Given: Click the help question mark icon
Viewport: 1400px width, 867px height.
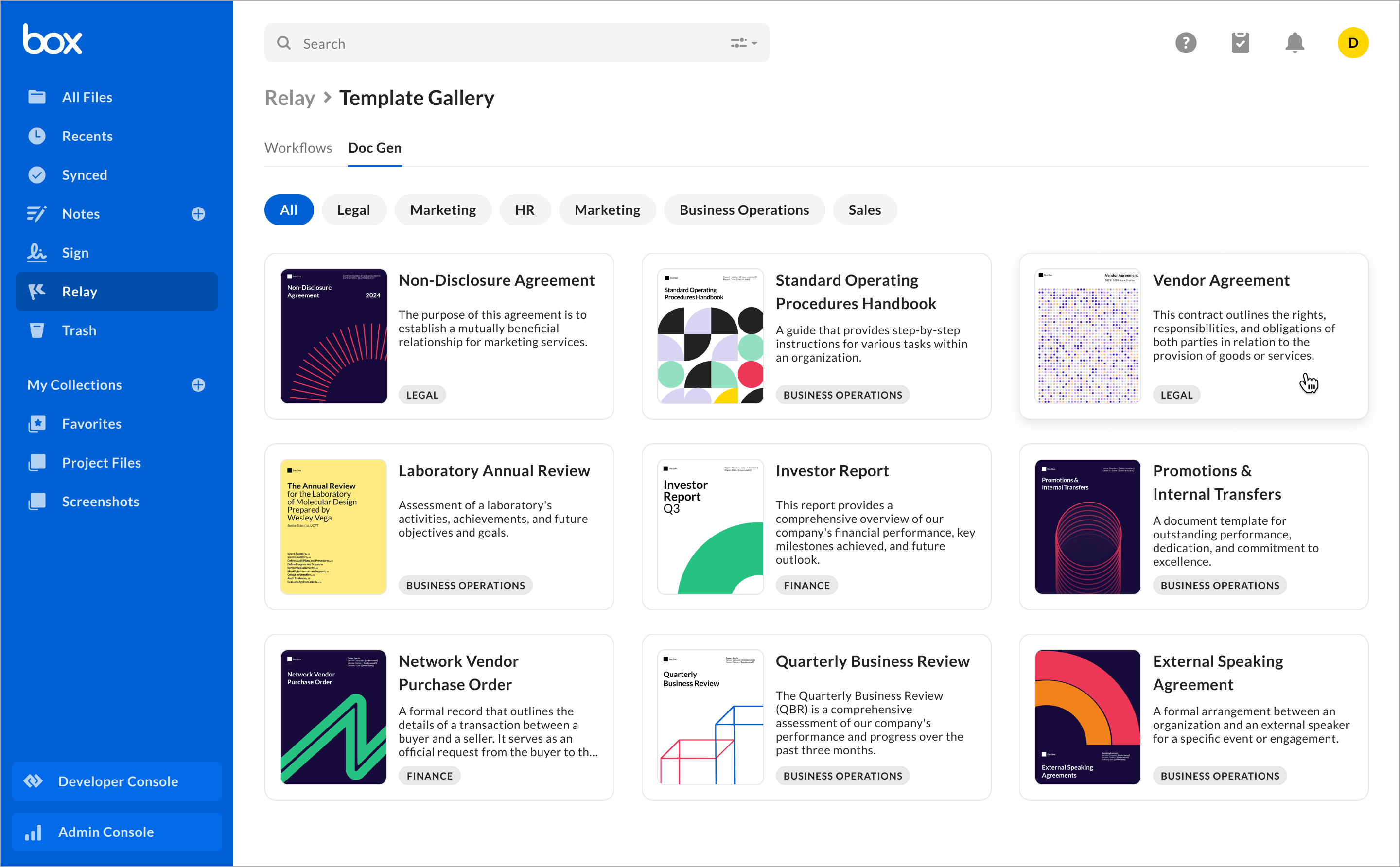Looking at the screenshot, I should [x=1186, y=42].
